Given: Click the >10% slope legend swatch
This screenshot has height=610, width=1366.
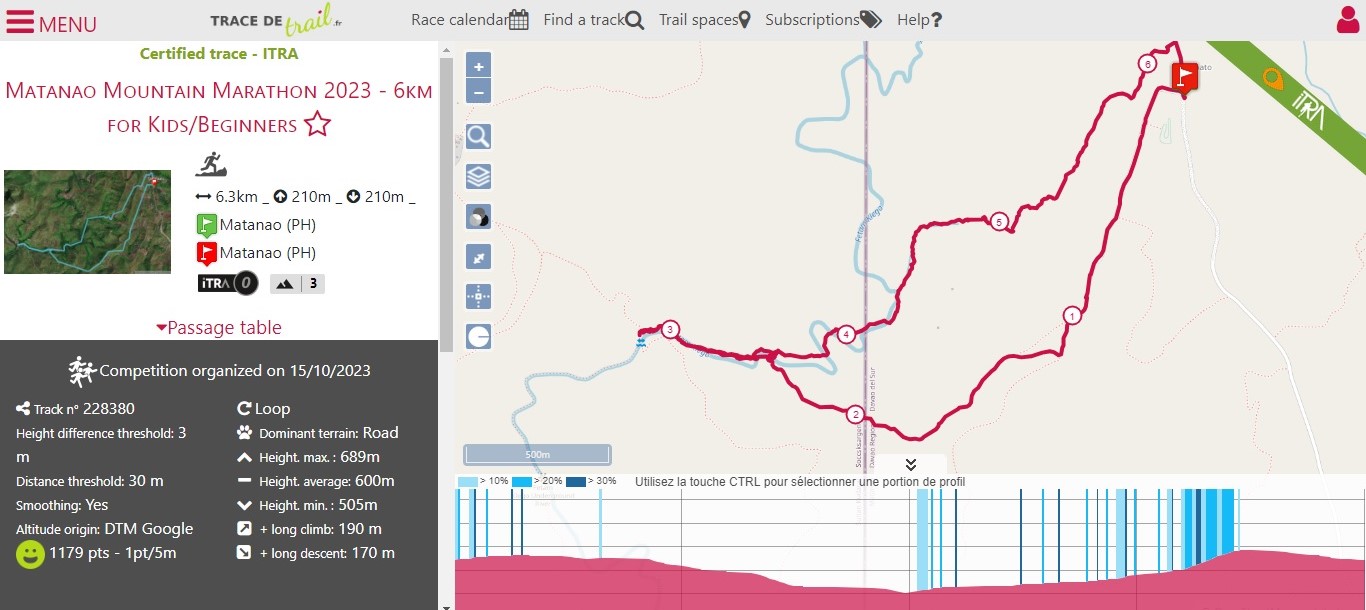Looking at the screenshot, I should (x=467, y=481).
